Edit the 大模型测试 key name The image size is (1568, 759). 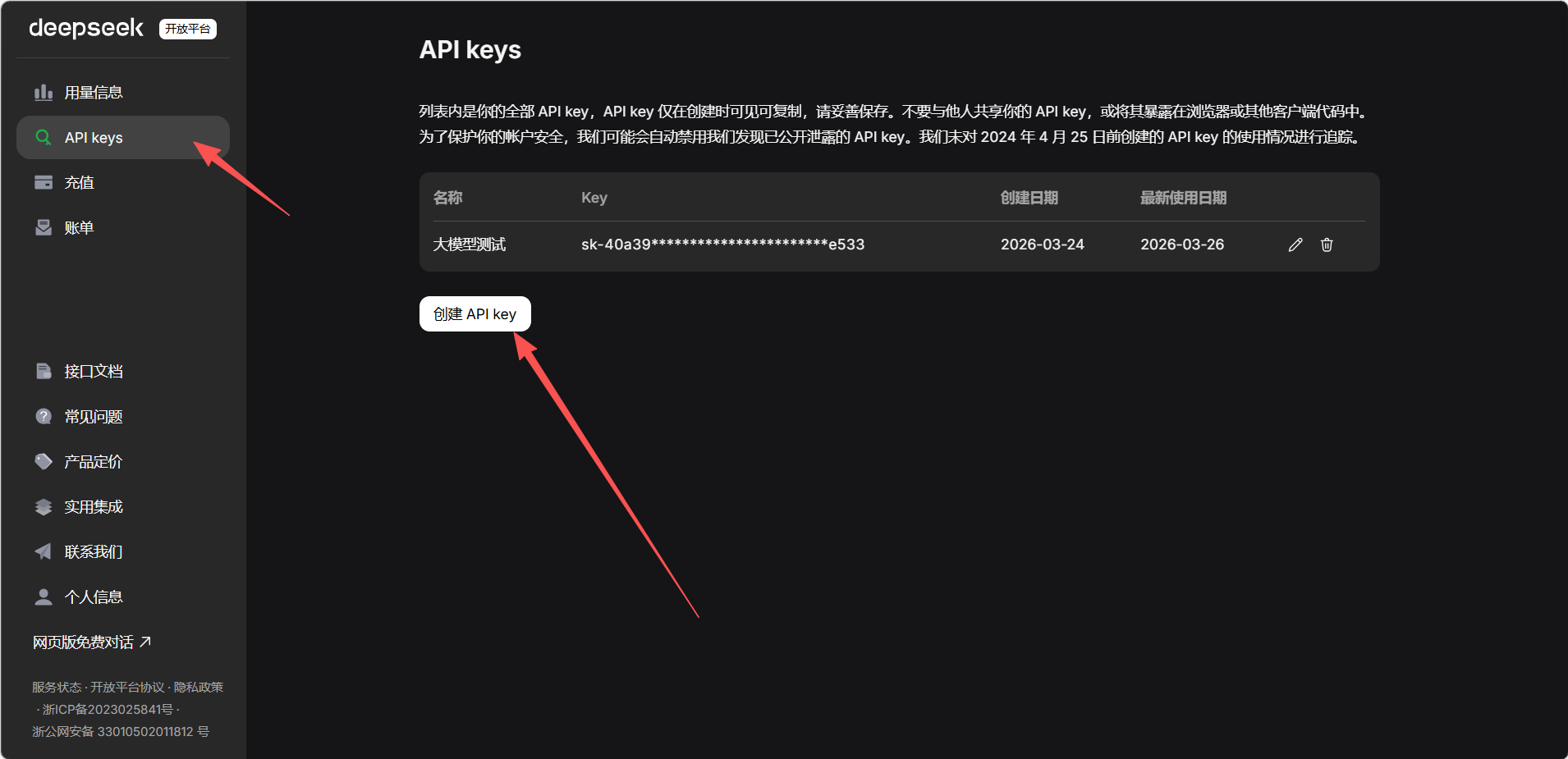click(1295, 245)
